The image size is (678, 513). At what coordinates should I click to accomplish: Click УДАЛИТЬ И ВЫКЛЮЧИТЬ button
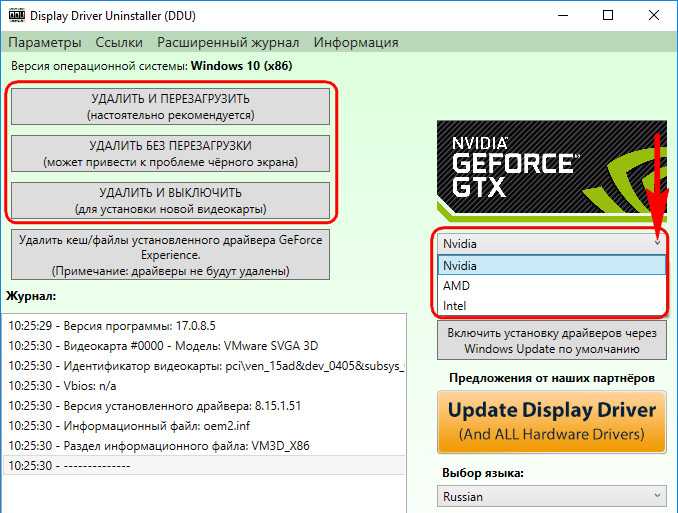coord(170,201)
